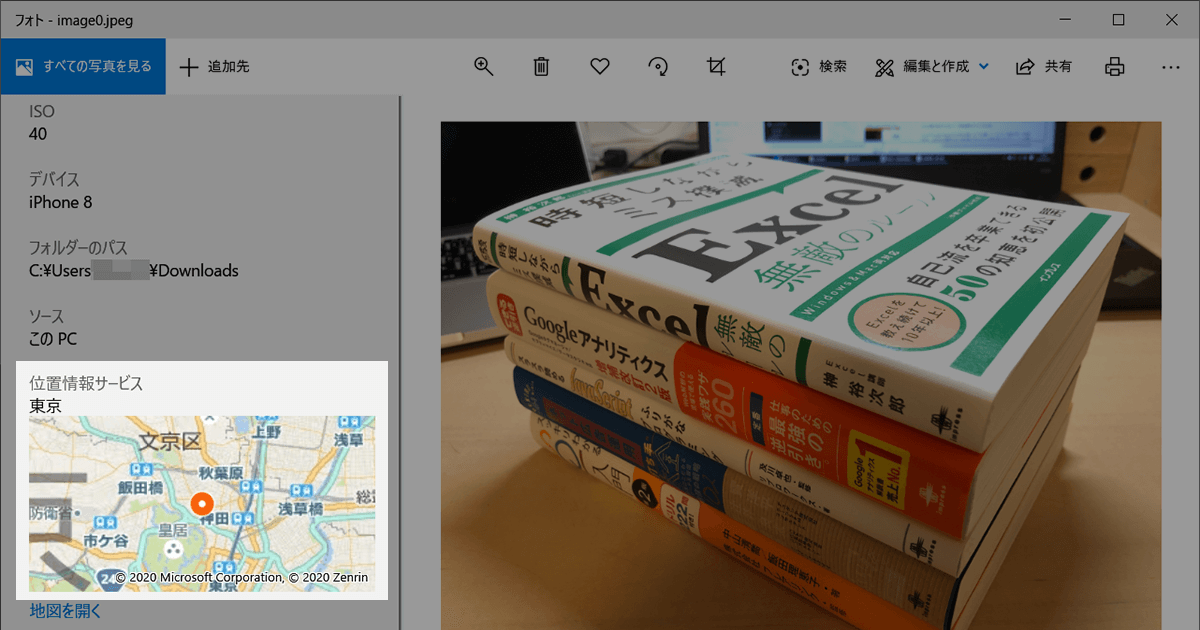
Task: Click the orange location pin on map
Action: (202, 503)
